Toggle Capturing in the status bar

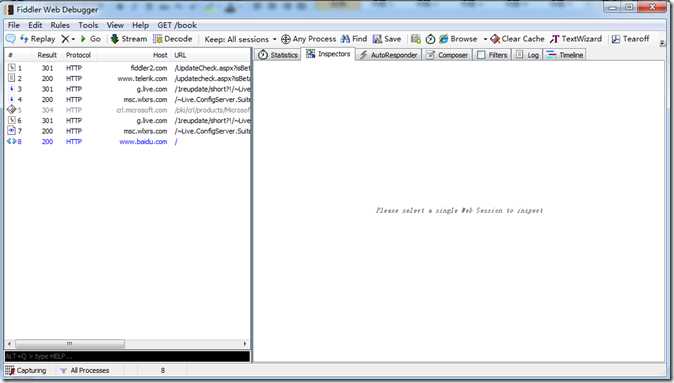tap(26, 371)
